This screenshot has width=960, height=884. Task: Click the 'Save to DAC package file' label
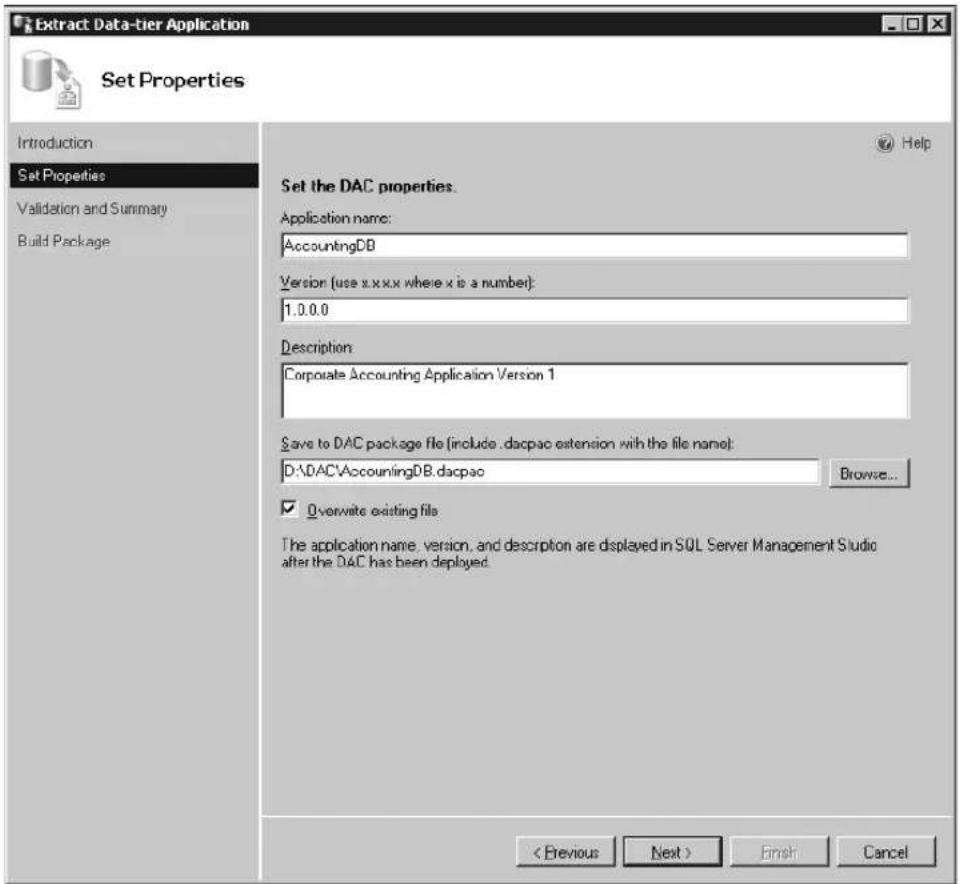tap(507, 443)
